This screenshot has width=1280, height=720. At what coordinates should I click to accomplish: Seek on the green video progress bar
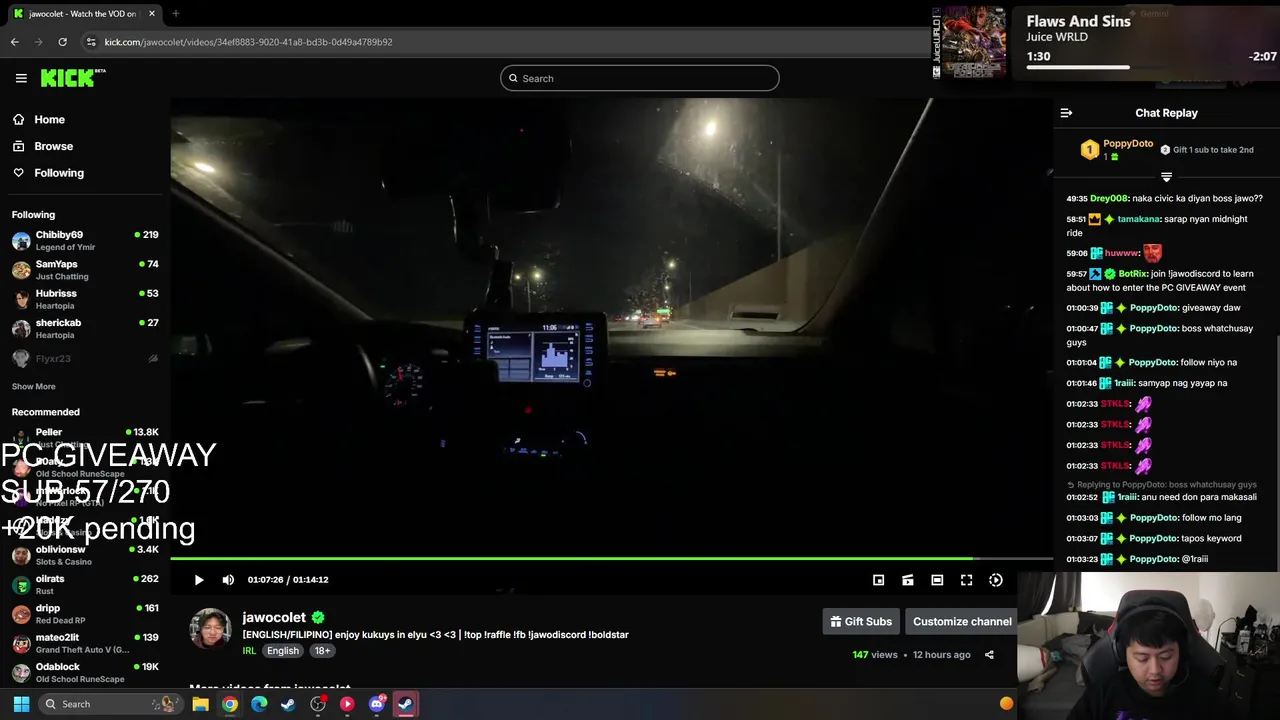click(x=611, y=558)
